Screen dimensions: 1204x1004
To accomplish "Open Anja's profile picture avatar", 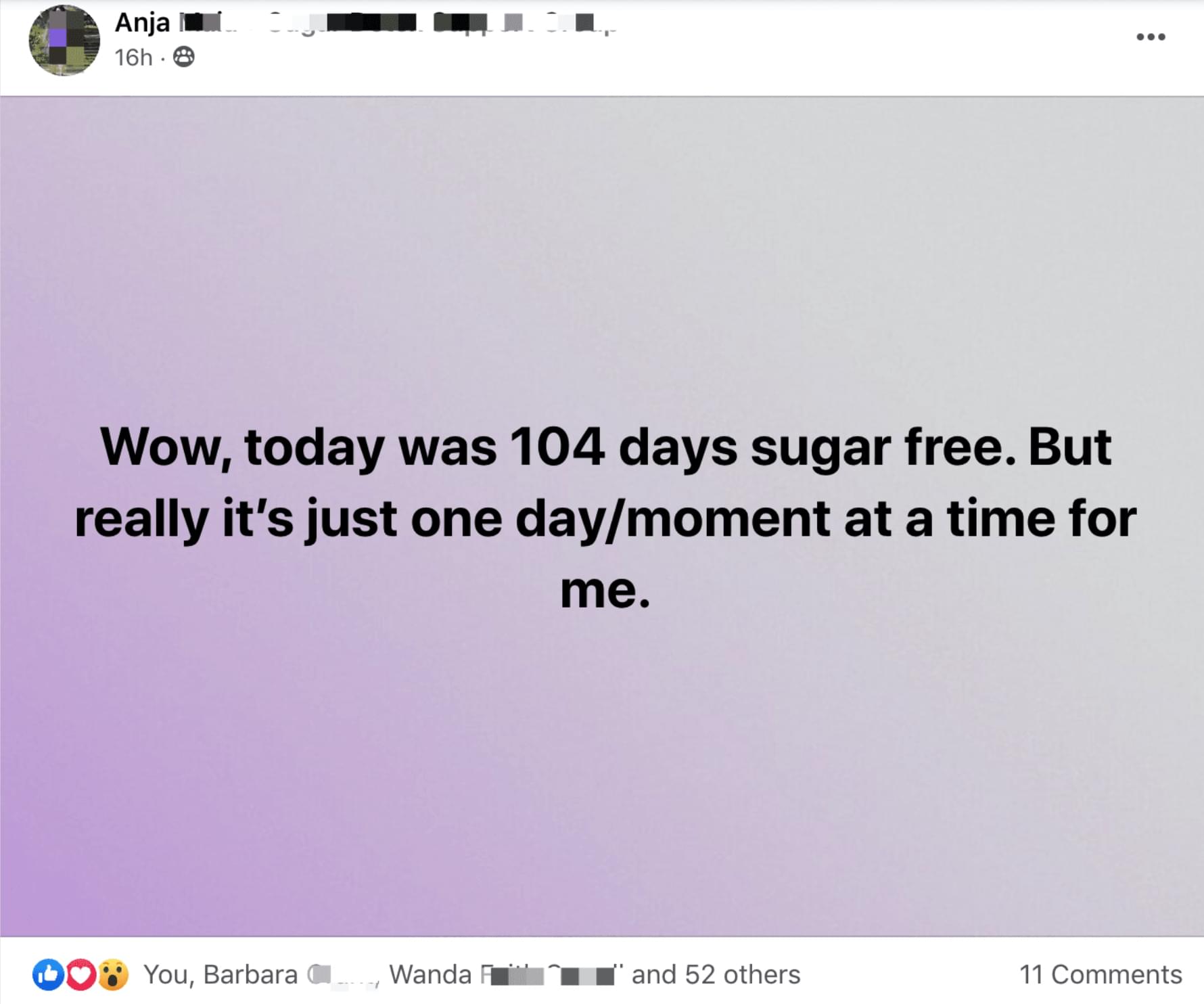I will 64,41.
